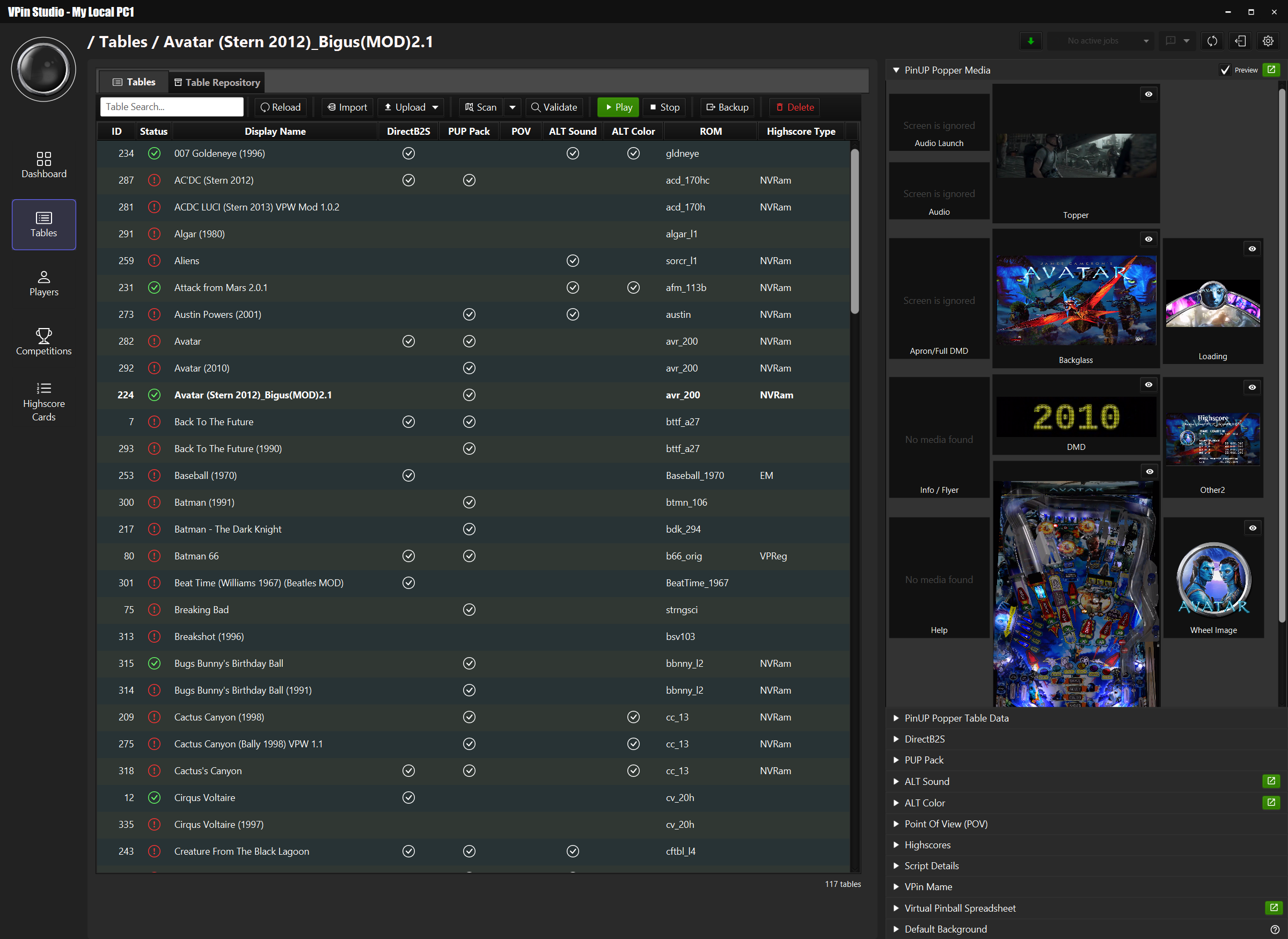Uncheck the Preview checkbox
Screen dimensions: 1288x939
(x=1225, y=70)
